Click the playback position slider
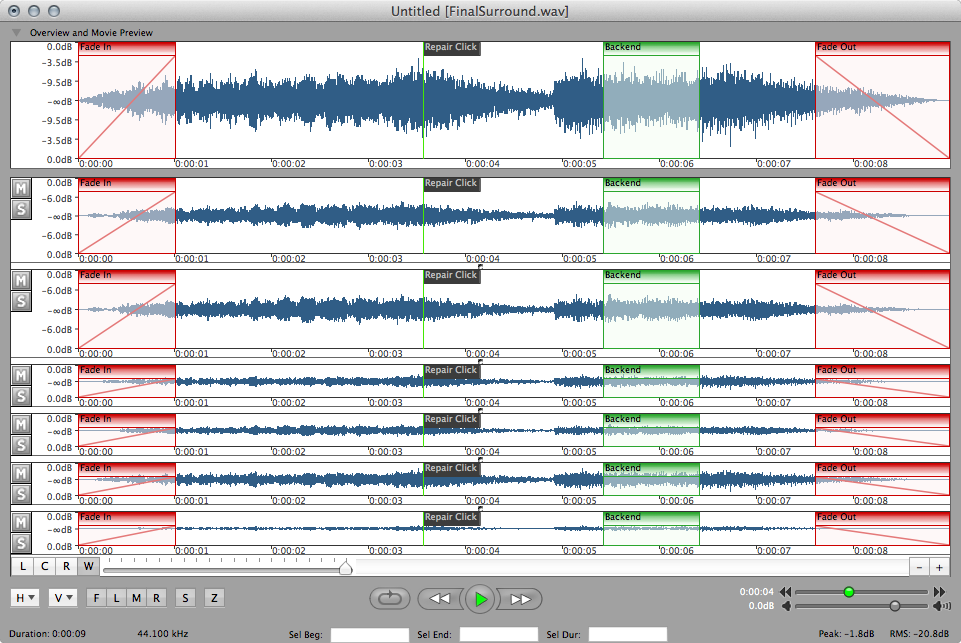This screenshot has height=643, width=961. [850, 592]
